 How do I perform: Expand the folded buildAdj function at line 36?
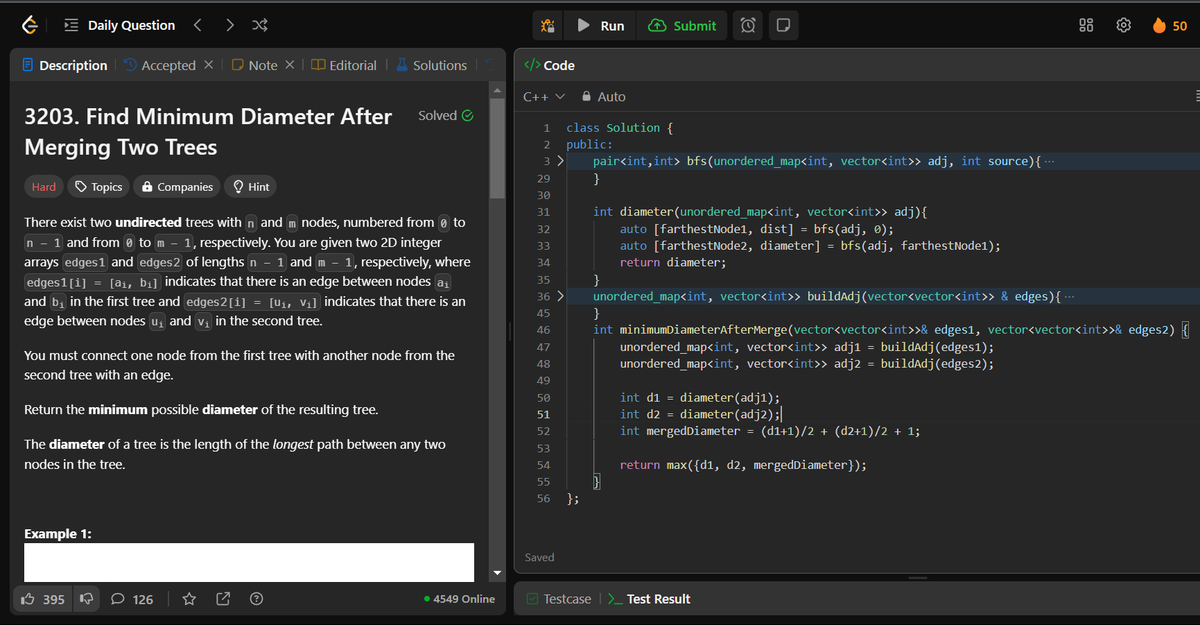pos(560,297)
